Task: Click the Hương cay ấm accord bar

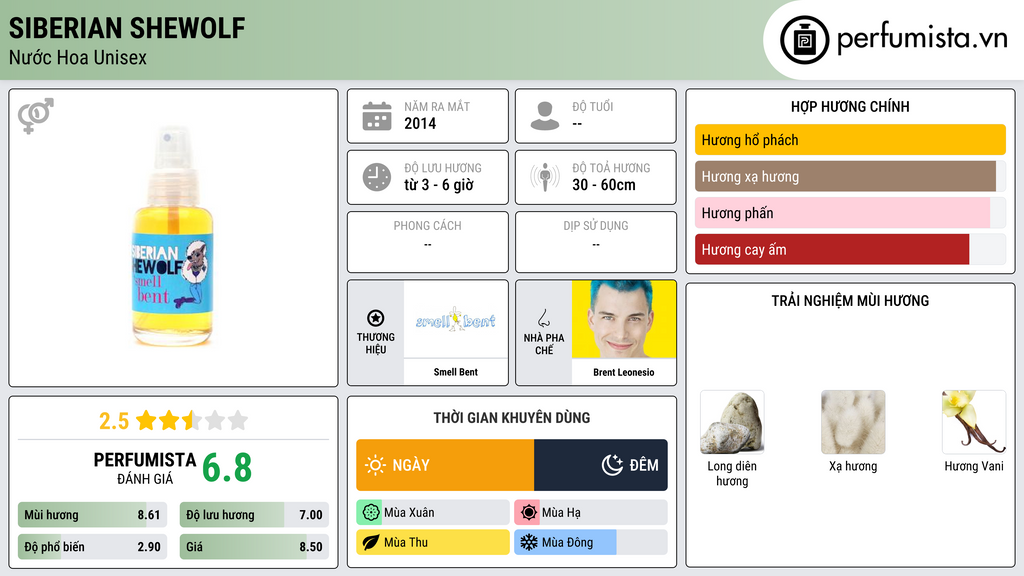Action: (x=850, y=249)
